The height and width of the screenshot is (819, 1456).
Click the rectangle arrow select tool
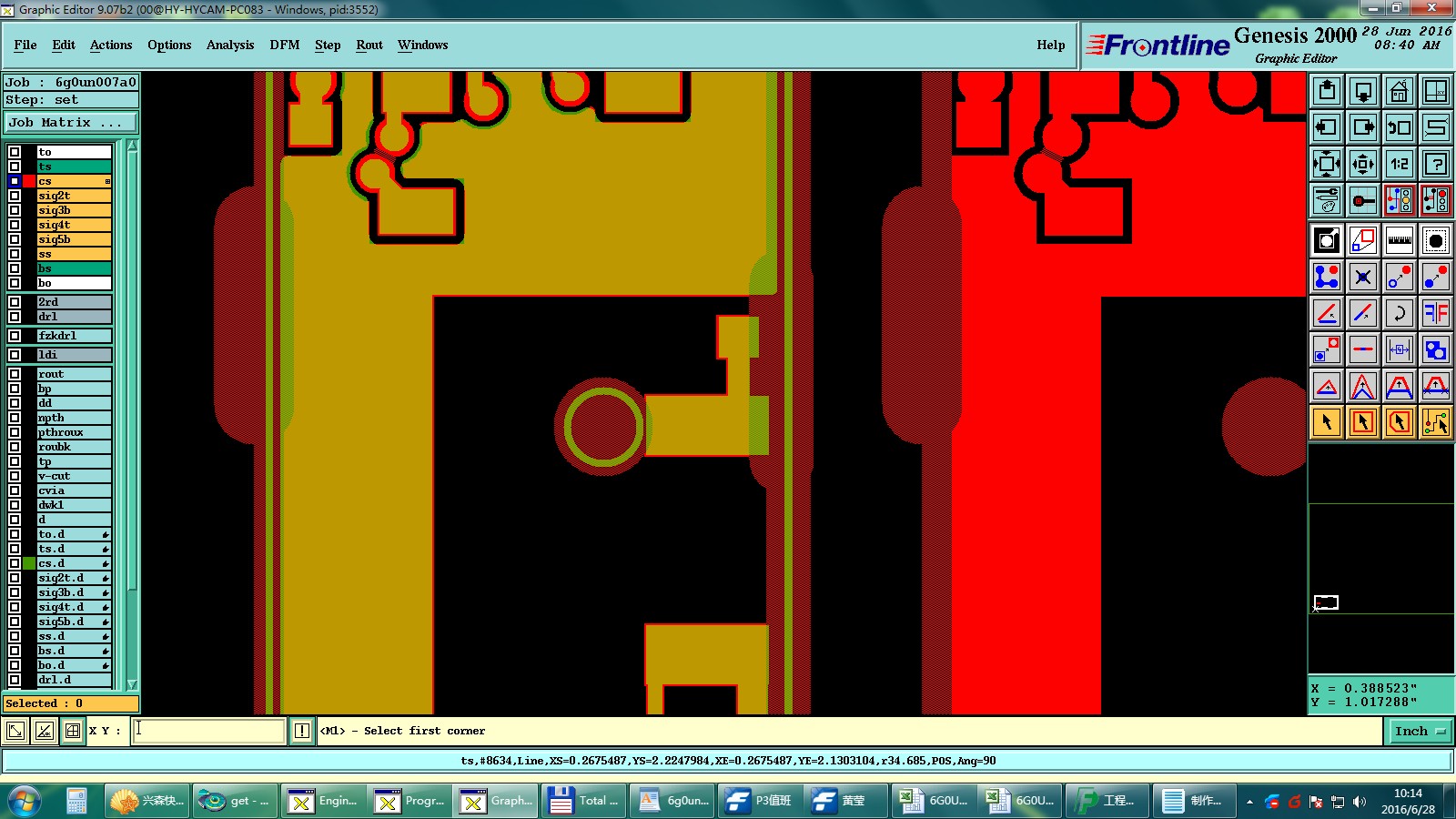(1363, 422)
